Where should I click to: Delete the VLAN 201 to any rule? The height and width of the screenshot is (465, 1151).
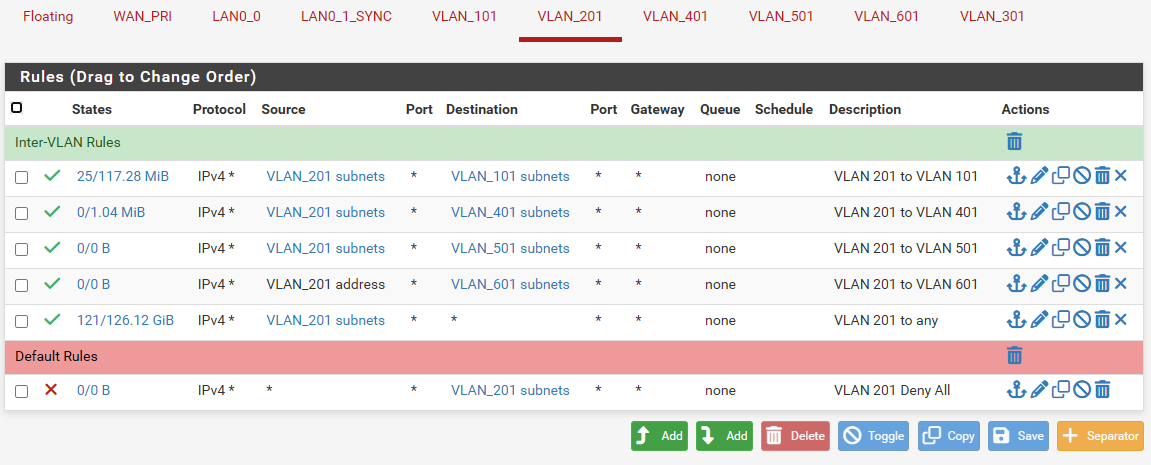click(1102, 321)
